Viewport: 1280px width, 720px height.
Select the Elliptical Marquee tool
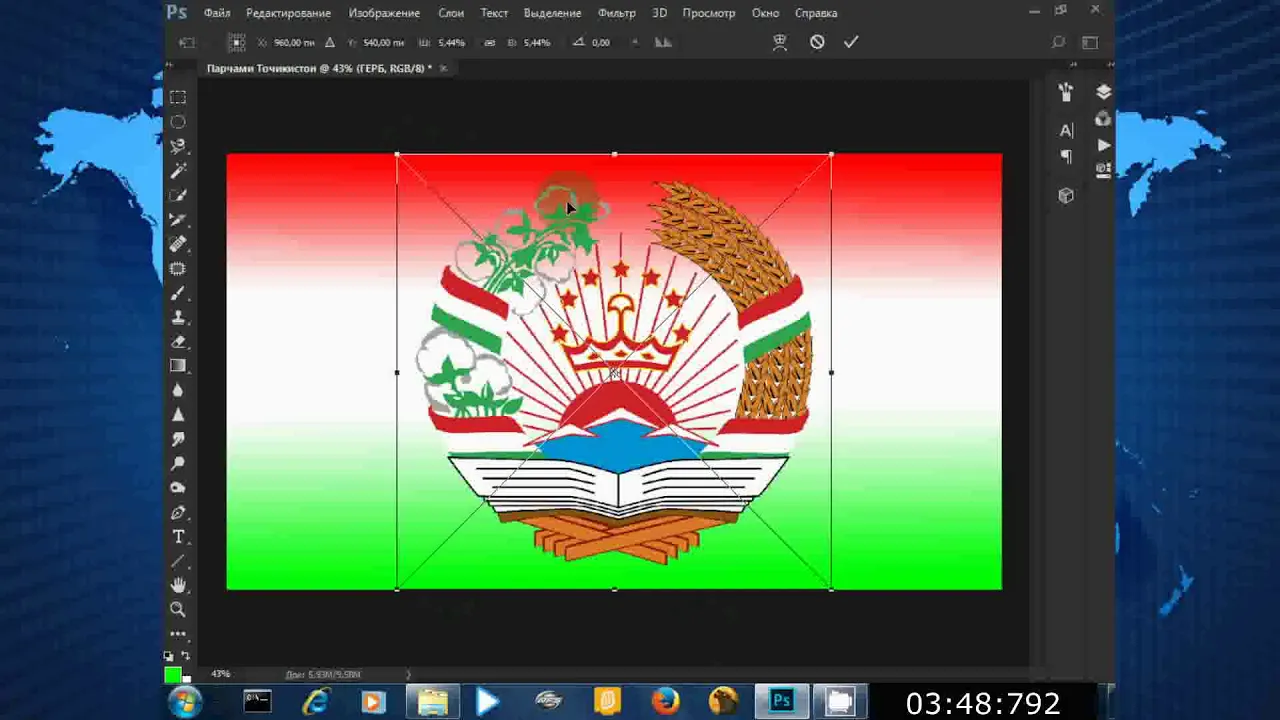178,122
